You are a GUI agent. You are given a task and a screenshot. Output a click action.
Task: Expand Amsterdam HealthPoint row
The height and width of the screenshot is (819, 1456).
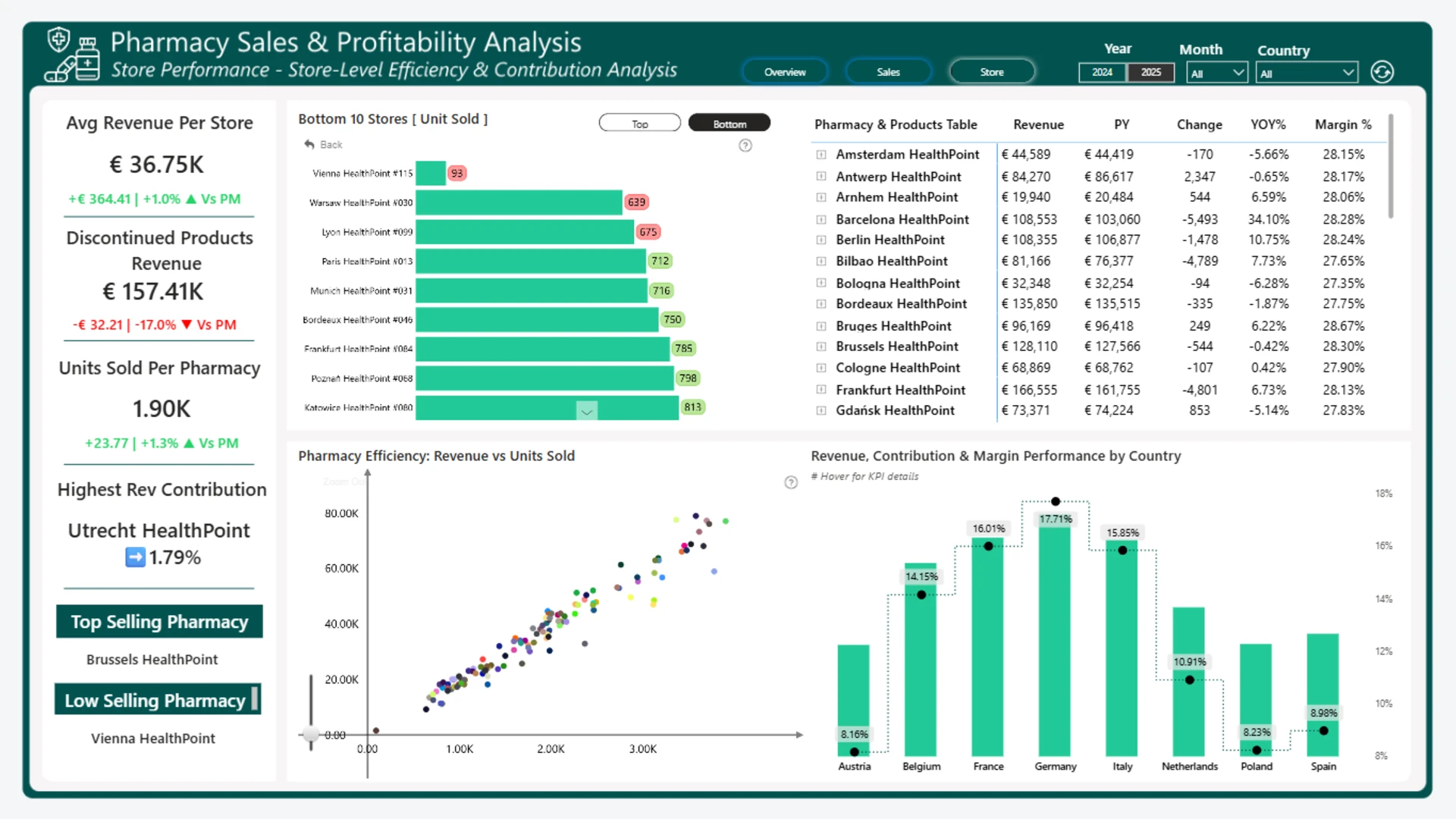click(821, 154)
